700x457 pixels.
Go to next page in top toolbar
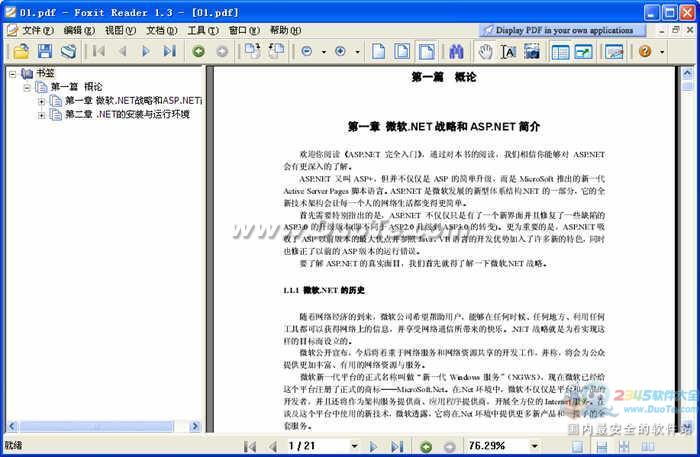[146, 51]
